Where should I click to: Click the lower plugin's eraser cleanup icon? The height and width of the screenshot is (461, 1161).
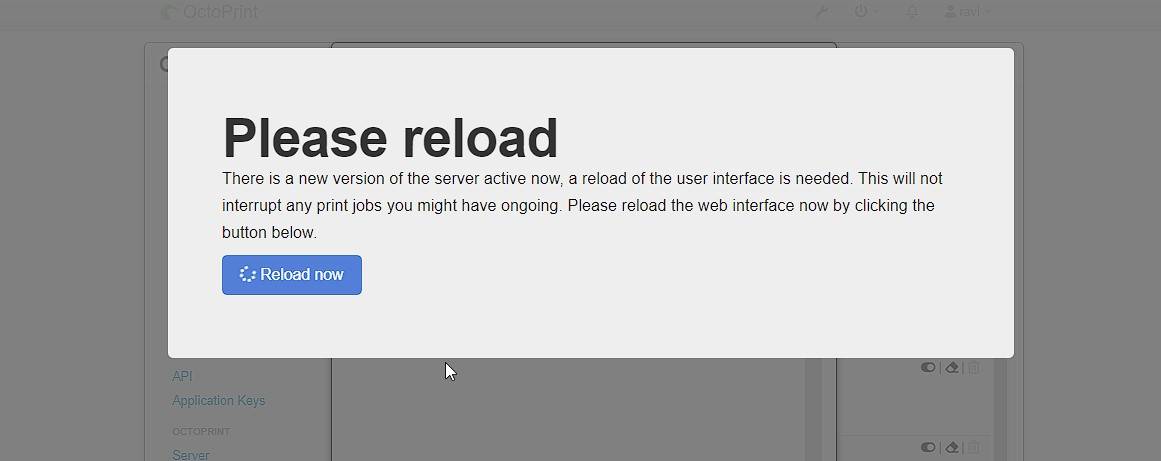pos(952,447)
